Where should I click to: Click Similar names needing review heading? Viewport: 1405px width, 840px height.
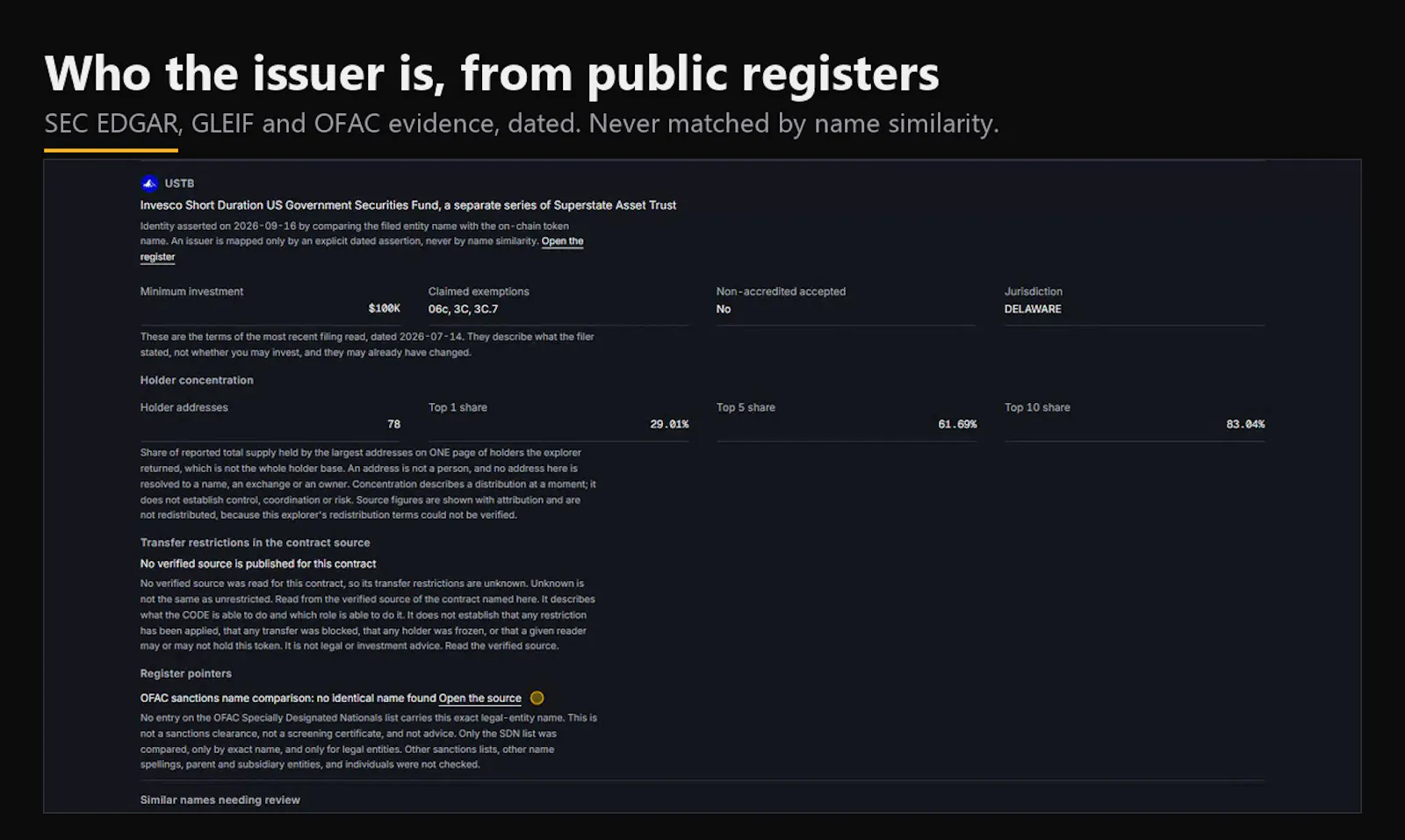(220, 800)
